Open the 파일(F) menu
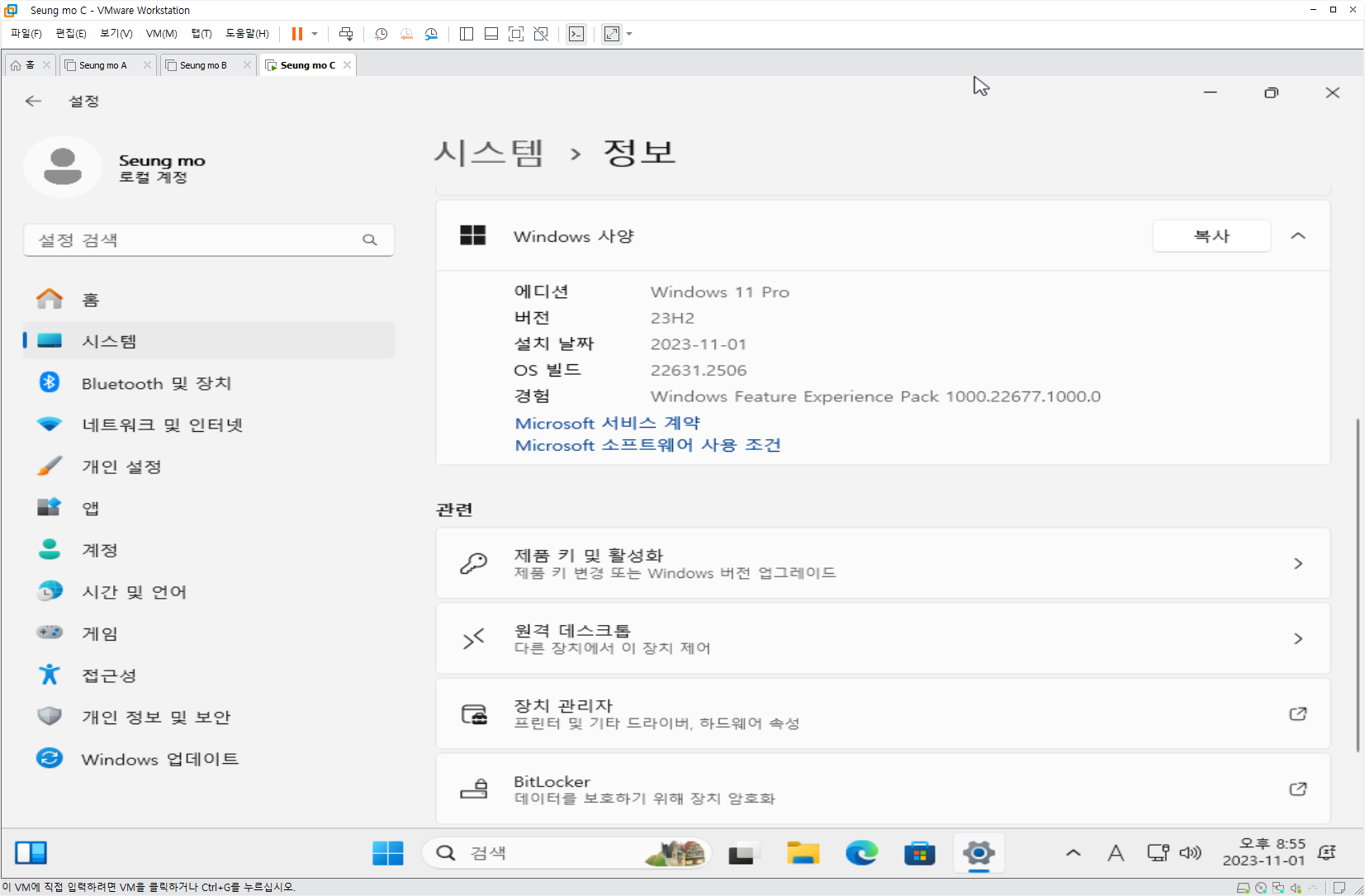Image resolution: width=1365 pixels, height=896 pixels. click(x=26, y=34)
